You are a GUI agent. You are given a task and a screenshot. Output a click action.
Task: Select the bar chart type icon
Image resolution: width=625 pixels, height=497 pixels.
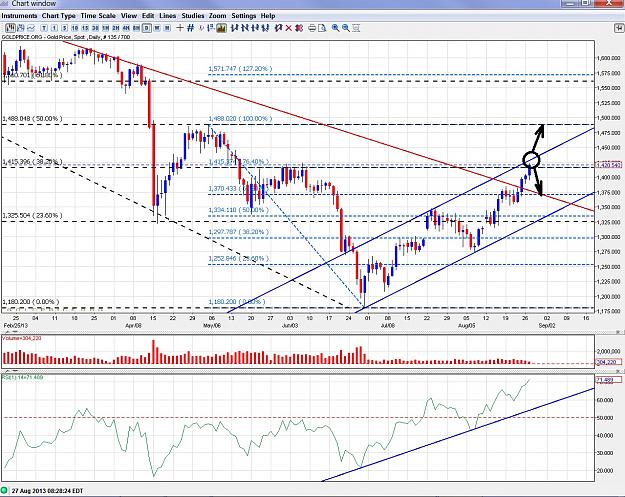tap(22, 28)
